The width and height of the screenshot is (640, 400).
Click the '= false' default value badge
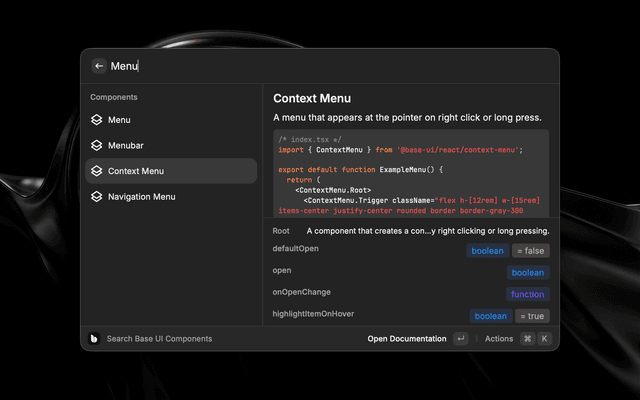coord(530,251)
